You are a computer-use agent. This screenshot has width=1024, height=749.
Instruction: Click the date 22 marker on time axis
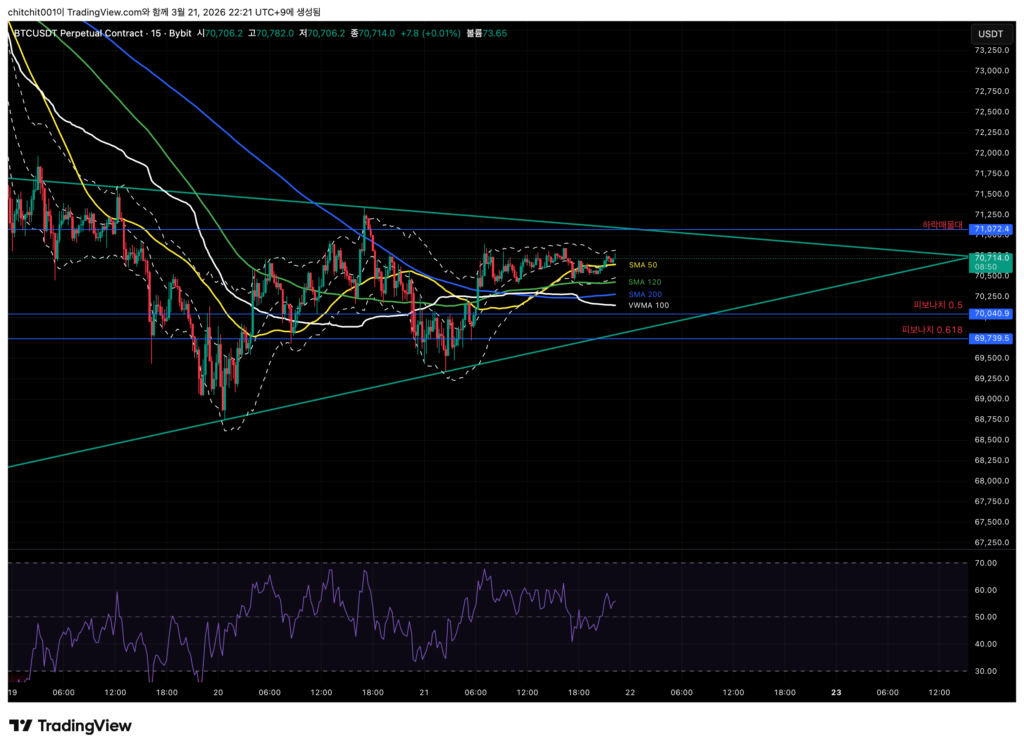click(632, 691)
